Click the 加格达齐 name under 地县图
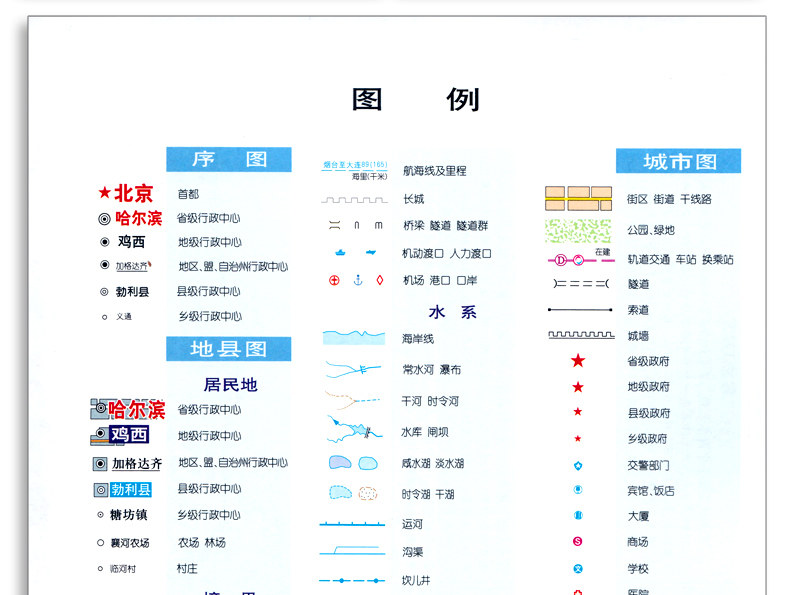790x595 pixels. point(137,464)
